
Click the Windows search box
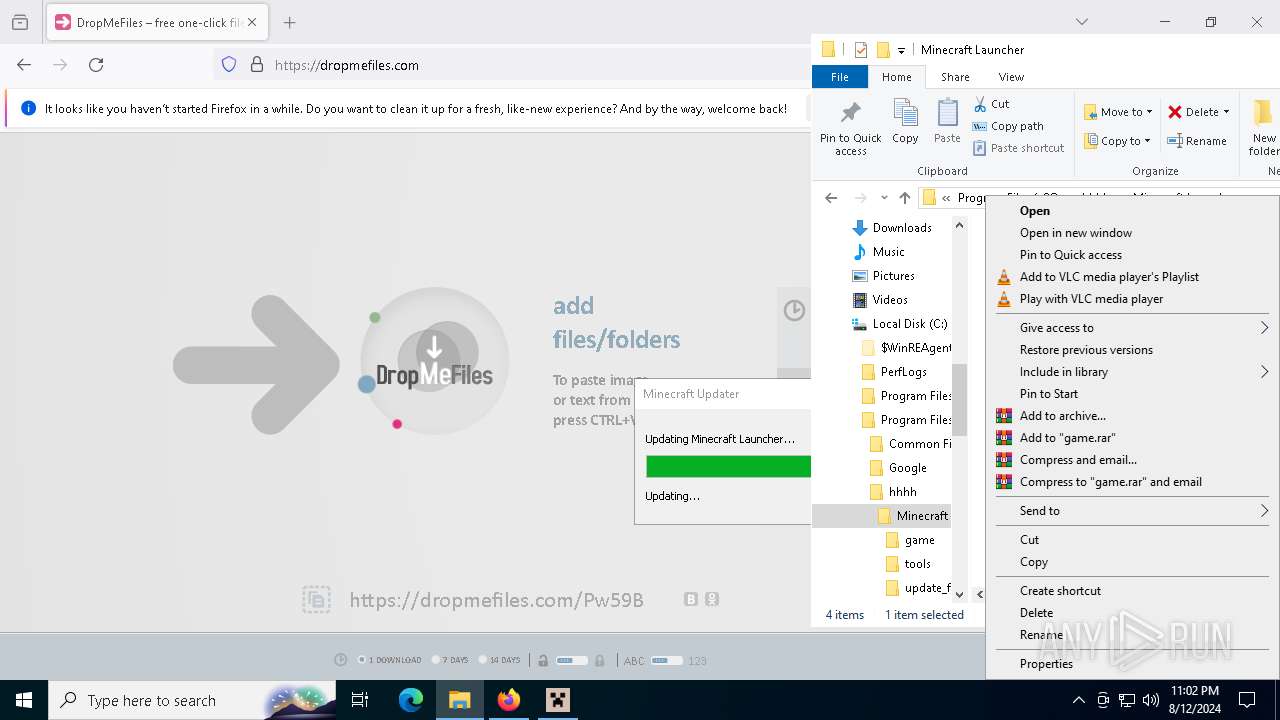tap(192, 700)
